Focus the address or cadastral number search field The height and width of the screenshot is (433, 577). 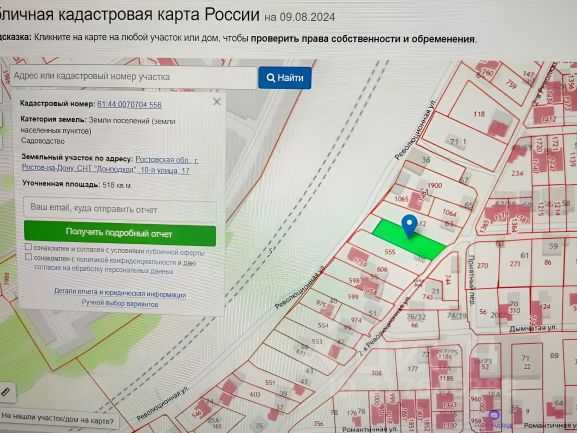click(133, 77)
